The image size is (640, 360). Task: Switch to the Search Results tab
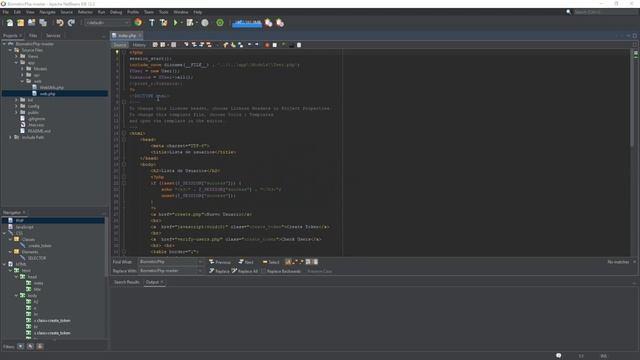coord(127,282)
